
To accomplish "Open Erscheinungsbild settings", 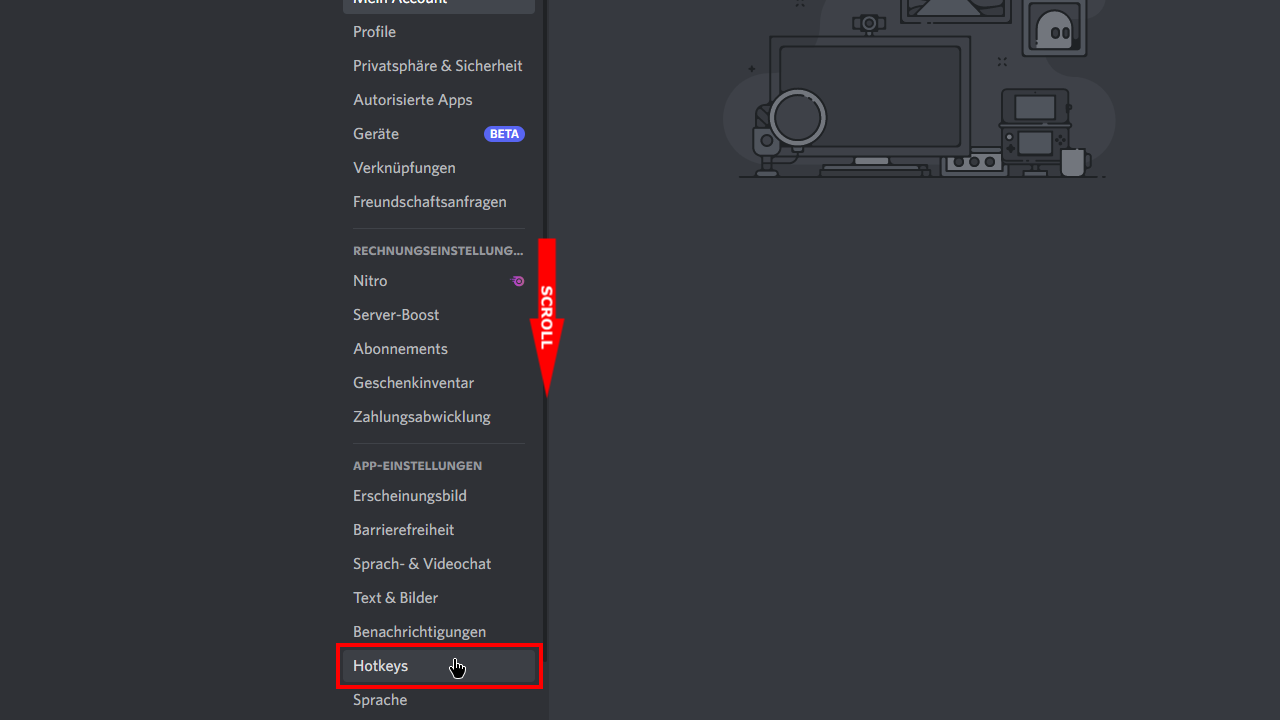I will (x=438, y=496).
